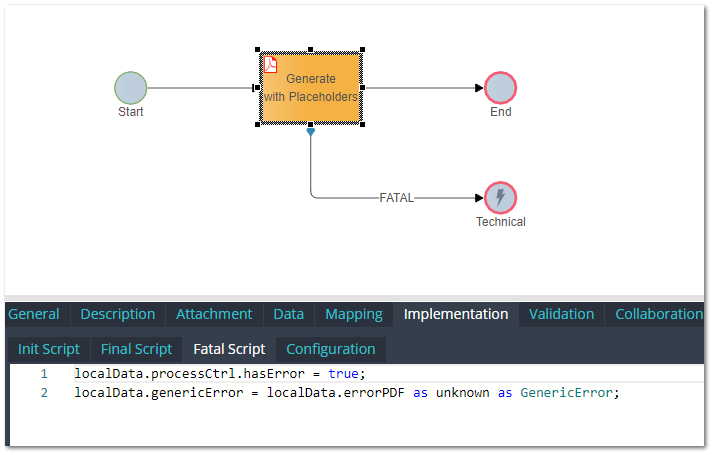The height and width of the screenshot is (455, 713).
Task: Select the Fatal Script sub-tab
Action: click(229, 349)
